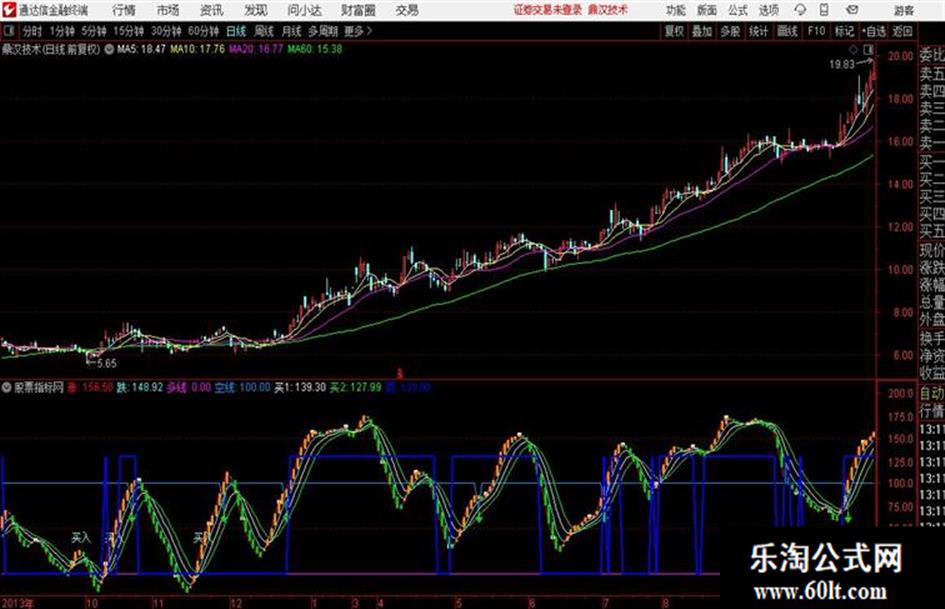Click the 买1: 139.30 indicator value

pos(300,387)
